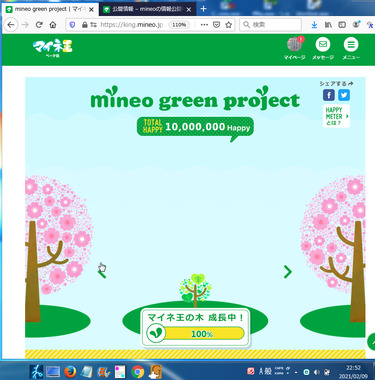Close the 公開情報 tab
Viewport: 375px width, 380px height.
tap(189, 10)
